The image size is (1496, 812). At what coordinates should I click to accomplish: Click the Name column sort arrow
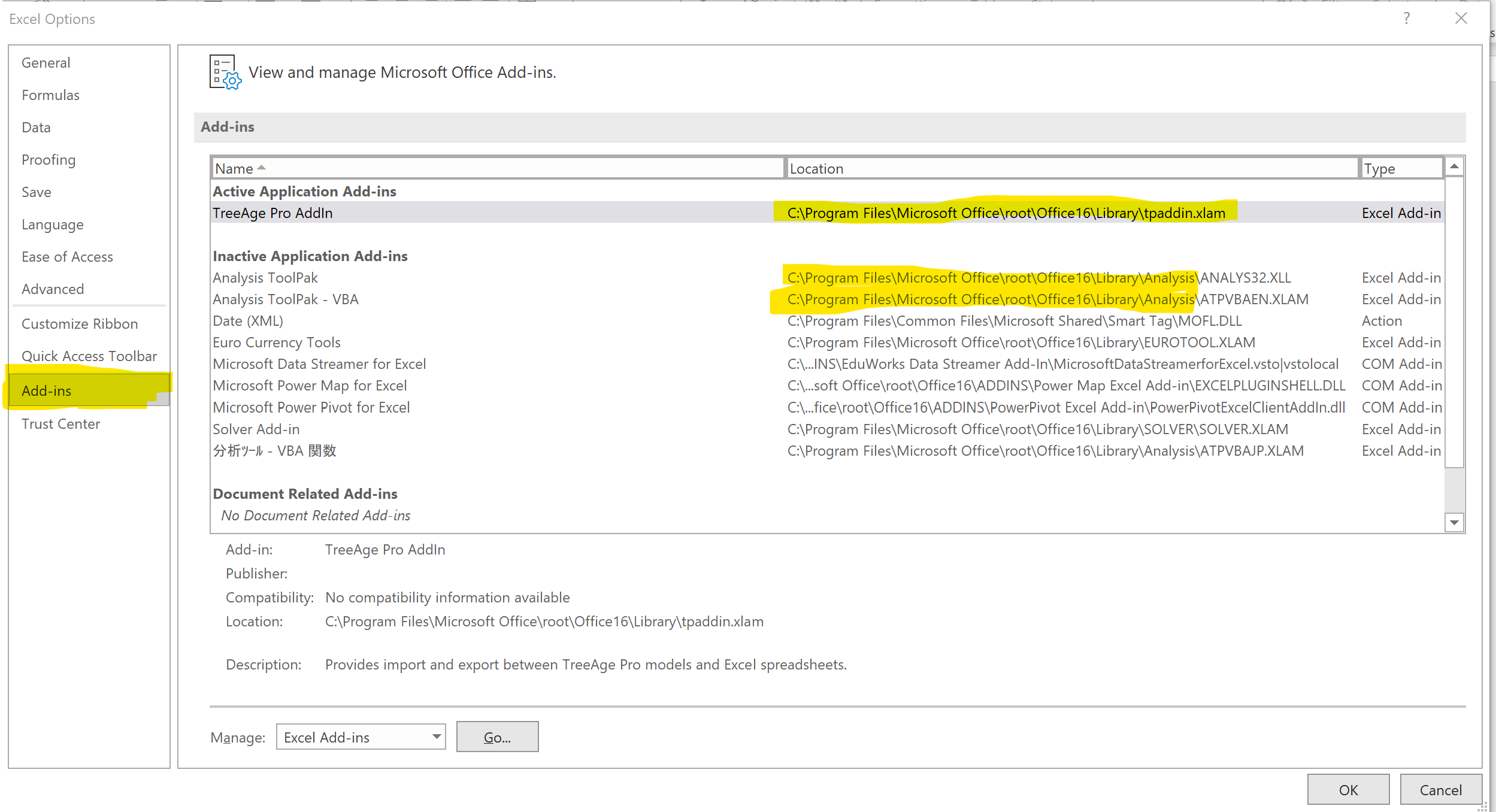tap(261, 168)
